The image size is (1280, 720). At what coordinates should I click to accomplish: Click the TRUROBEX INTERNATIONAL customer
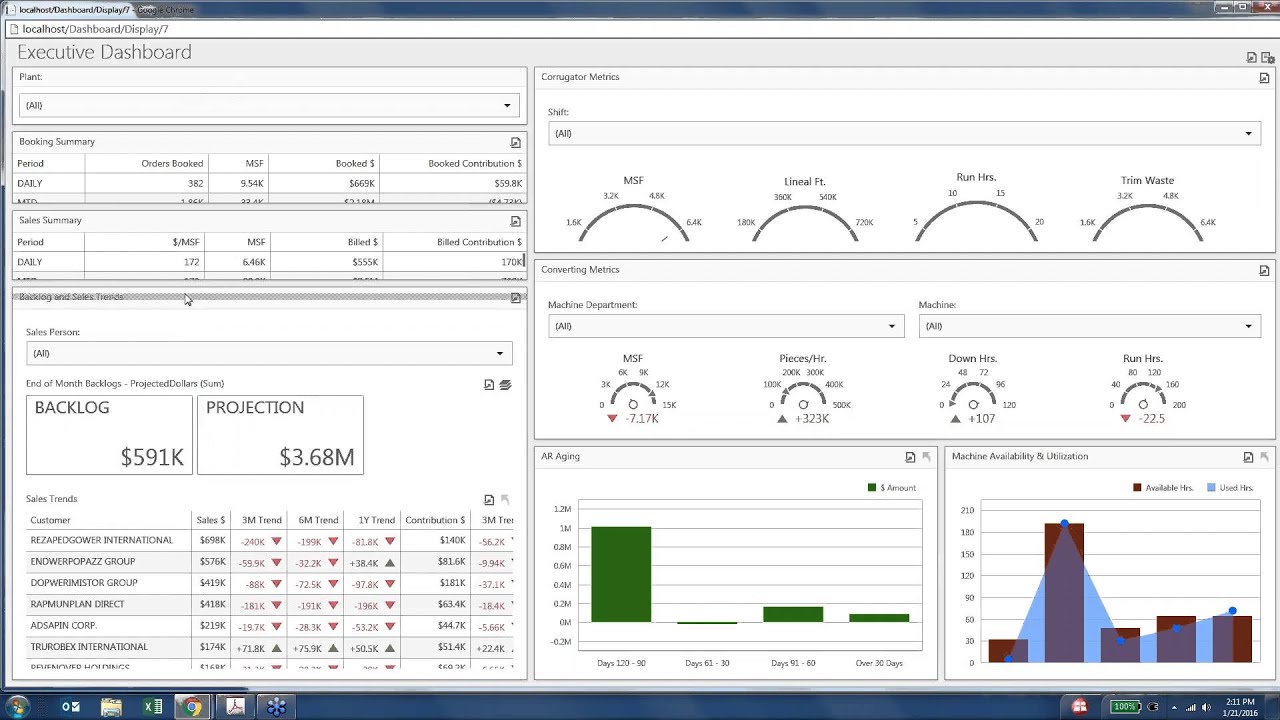89,647
